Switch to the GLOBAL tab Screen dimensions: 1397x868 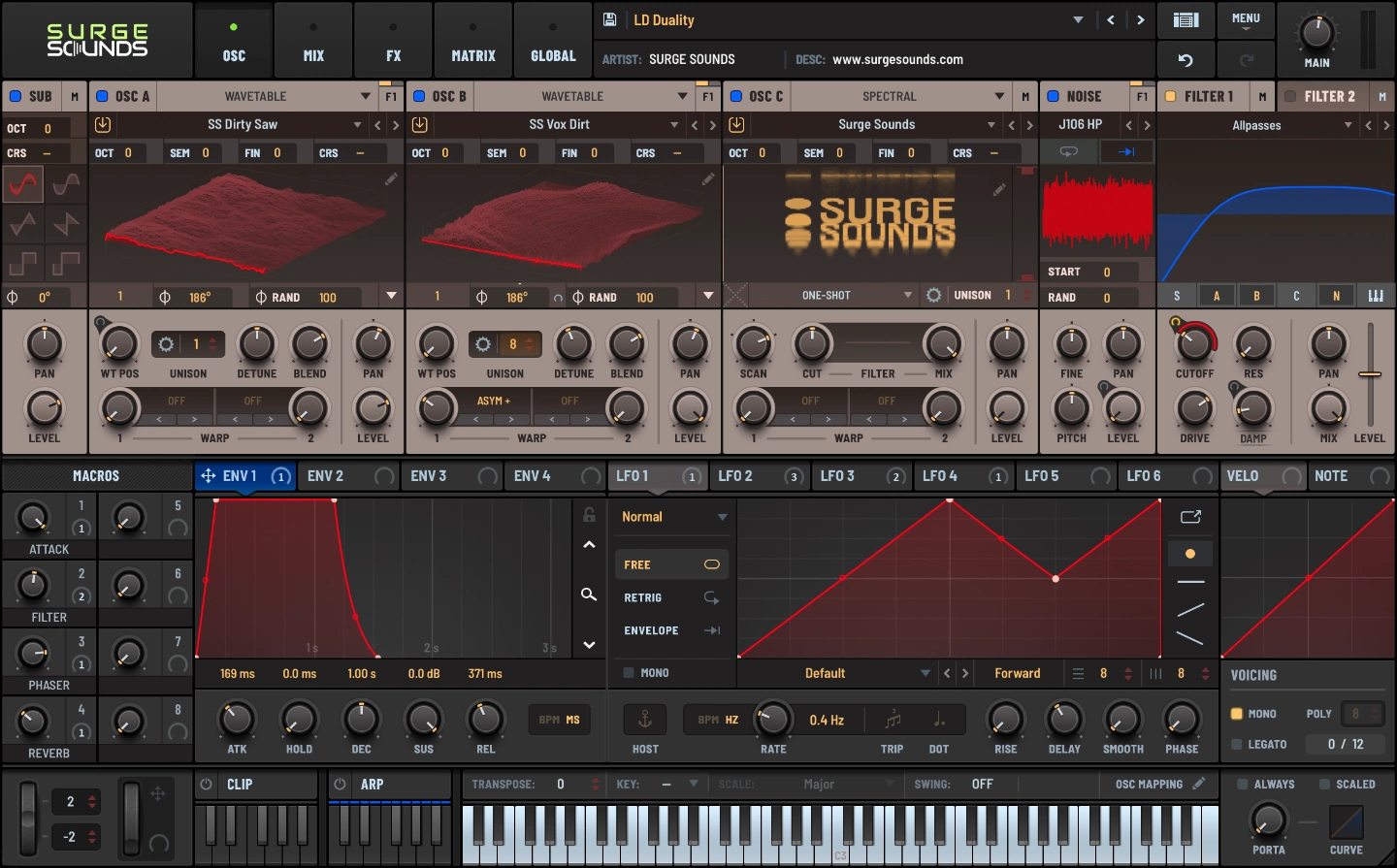[553, 40]
